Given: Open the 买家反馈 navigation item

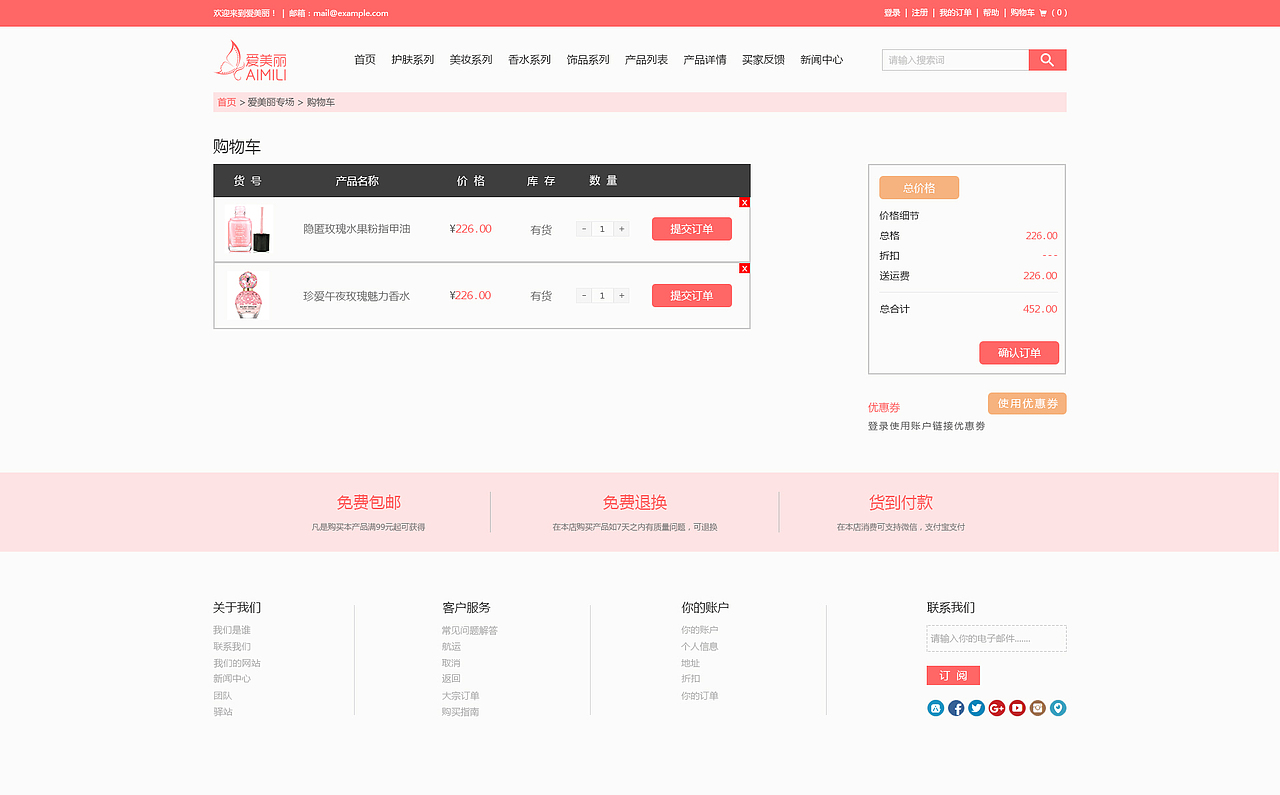Looking at the screenshot, I should click(x=763, y=60).
